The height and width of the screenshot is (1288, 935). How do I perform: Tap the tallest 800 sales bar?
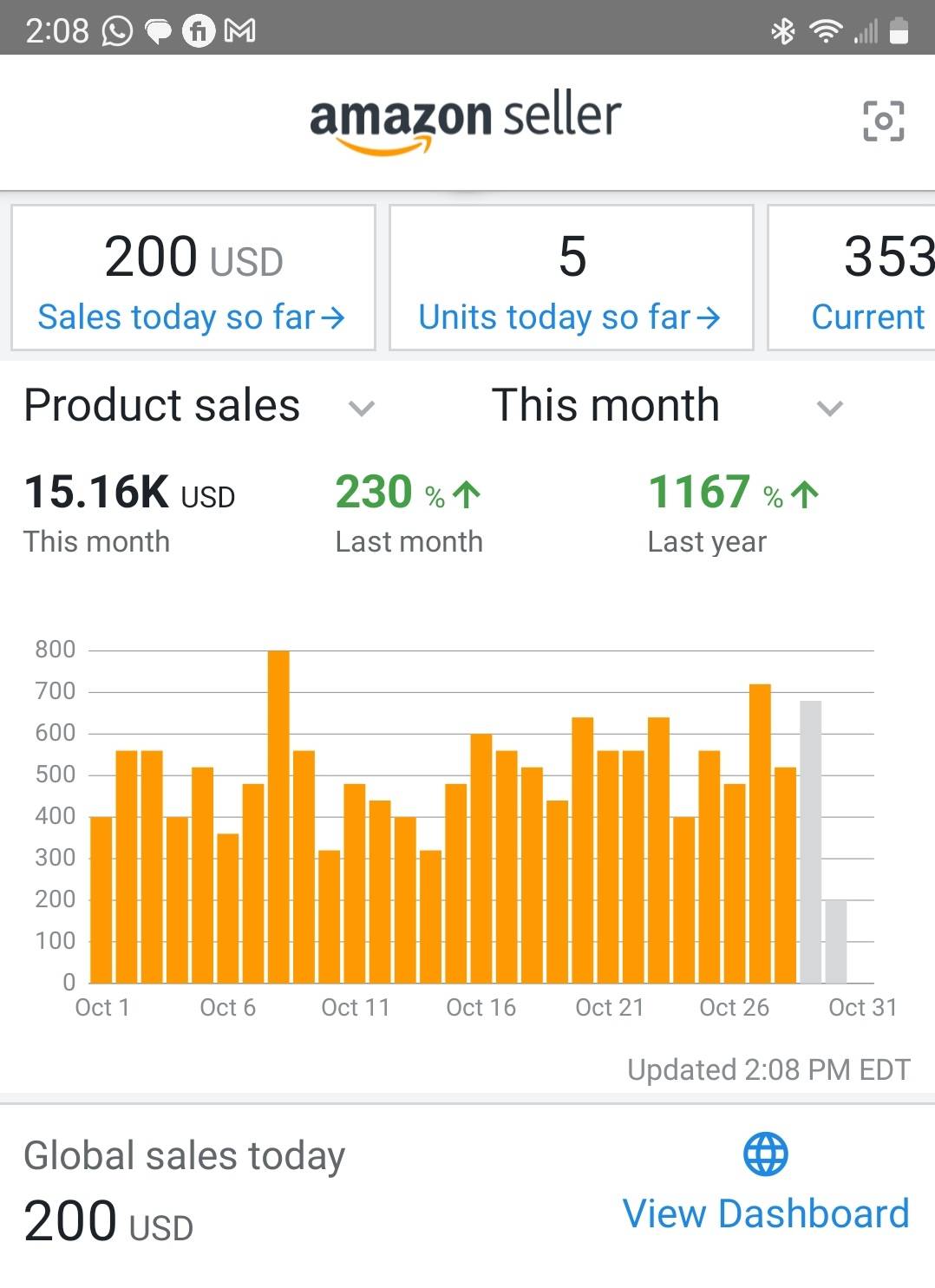(x=278, y=815)
